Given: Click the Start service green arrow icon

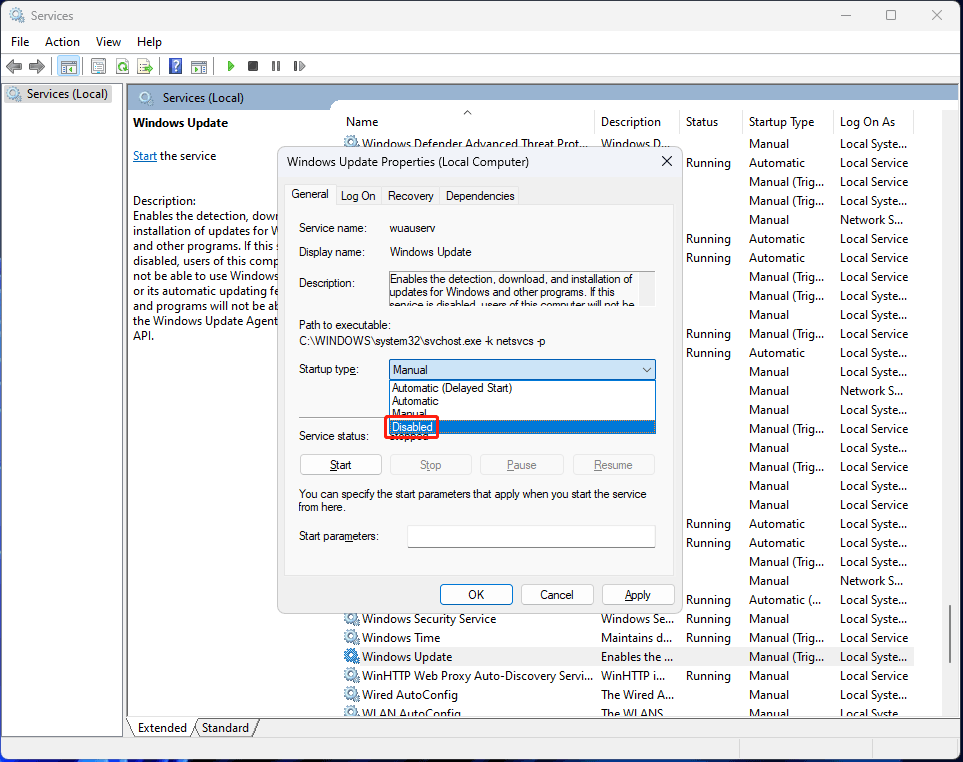Looking at the screenshot, I should tap(230, 66).
